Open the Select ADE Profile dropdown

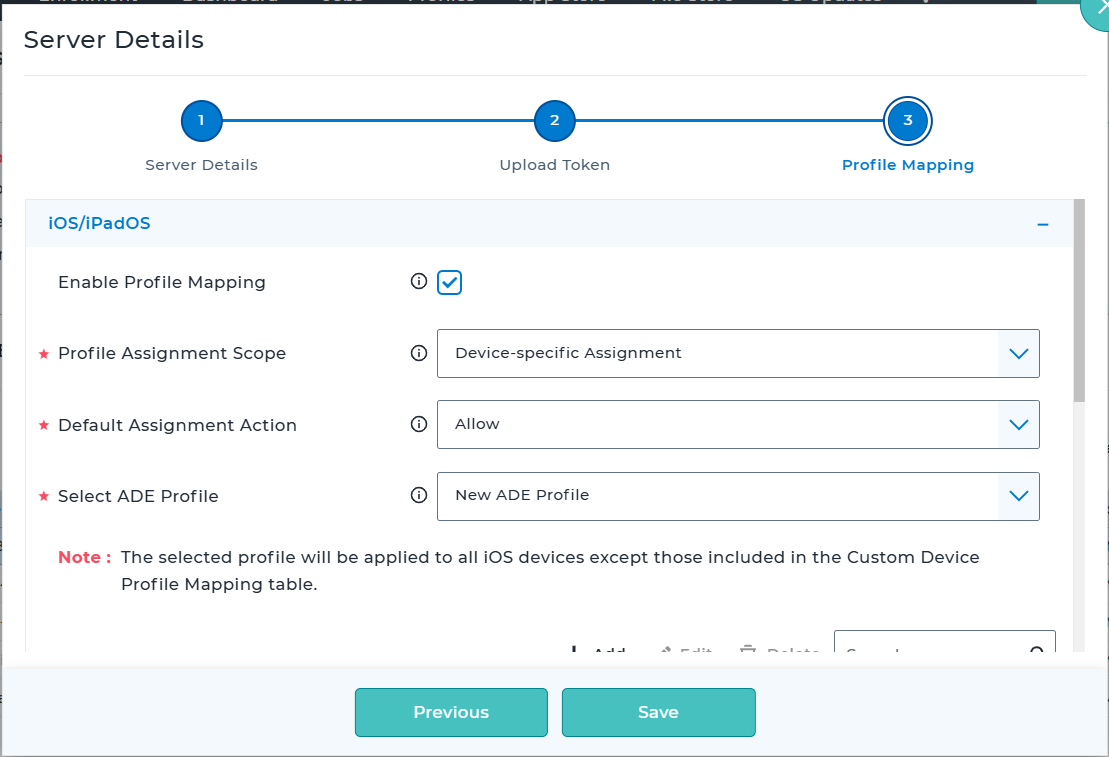pyautogui.click(x=738, y=496)
